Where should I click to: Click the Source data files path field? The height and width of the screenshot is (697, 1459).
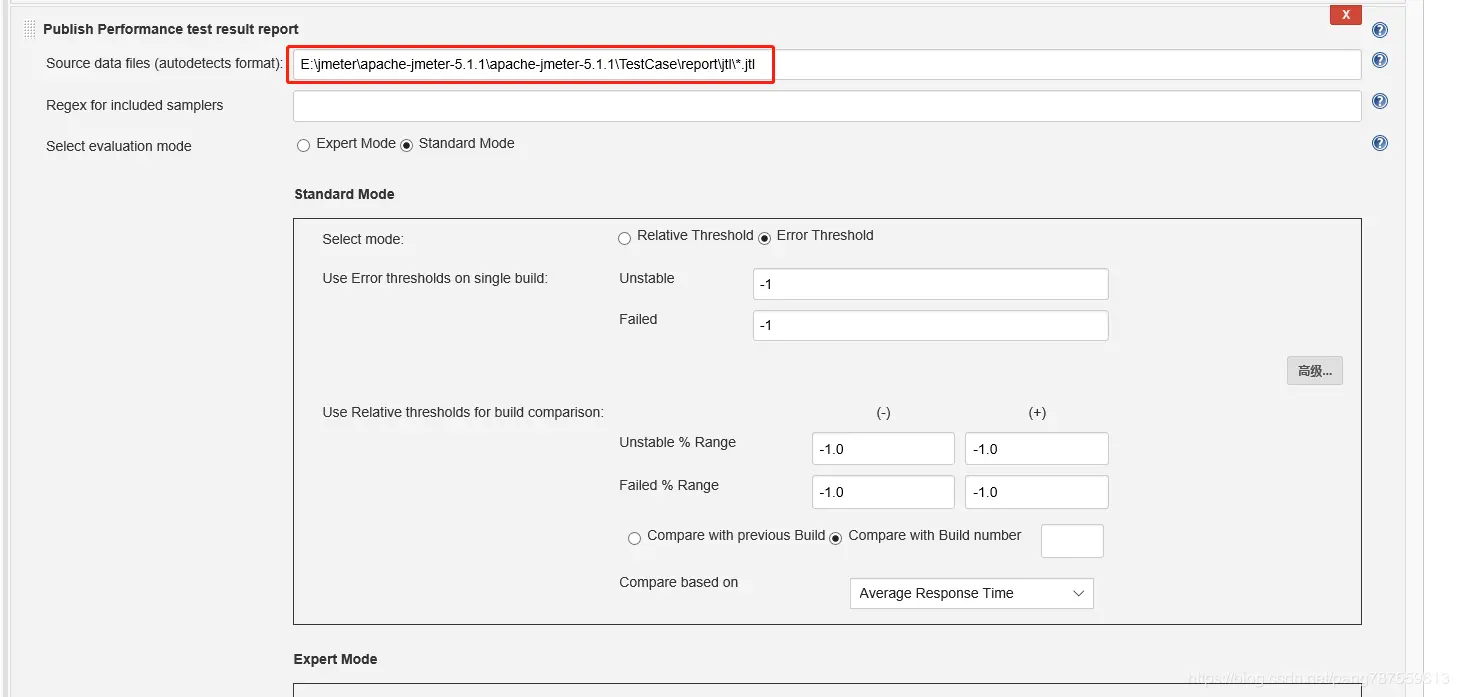click(827, 65)
